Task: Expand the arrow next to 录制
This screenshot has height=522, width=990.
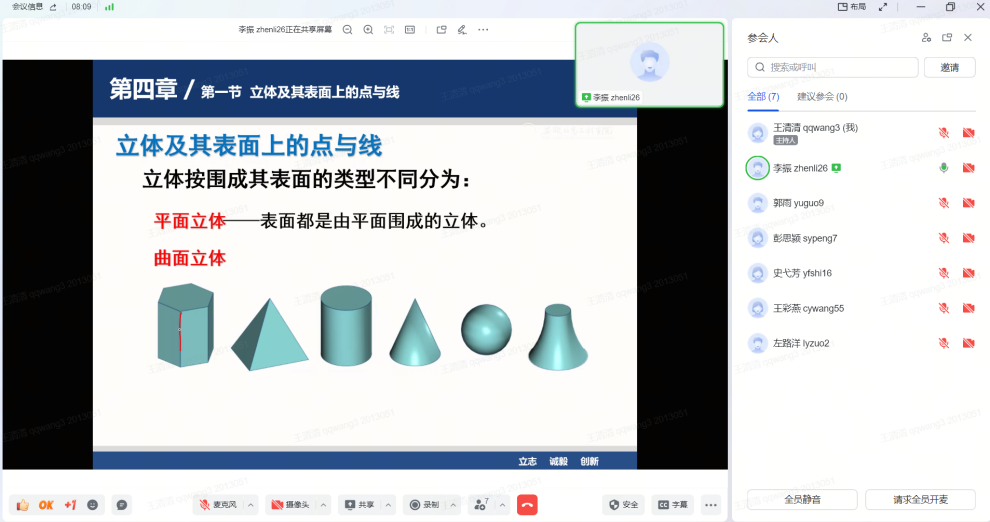Action: coord(453,505)
